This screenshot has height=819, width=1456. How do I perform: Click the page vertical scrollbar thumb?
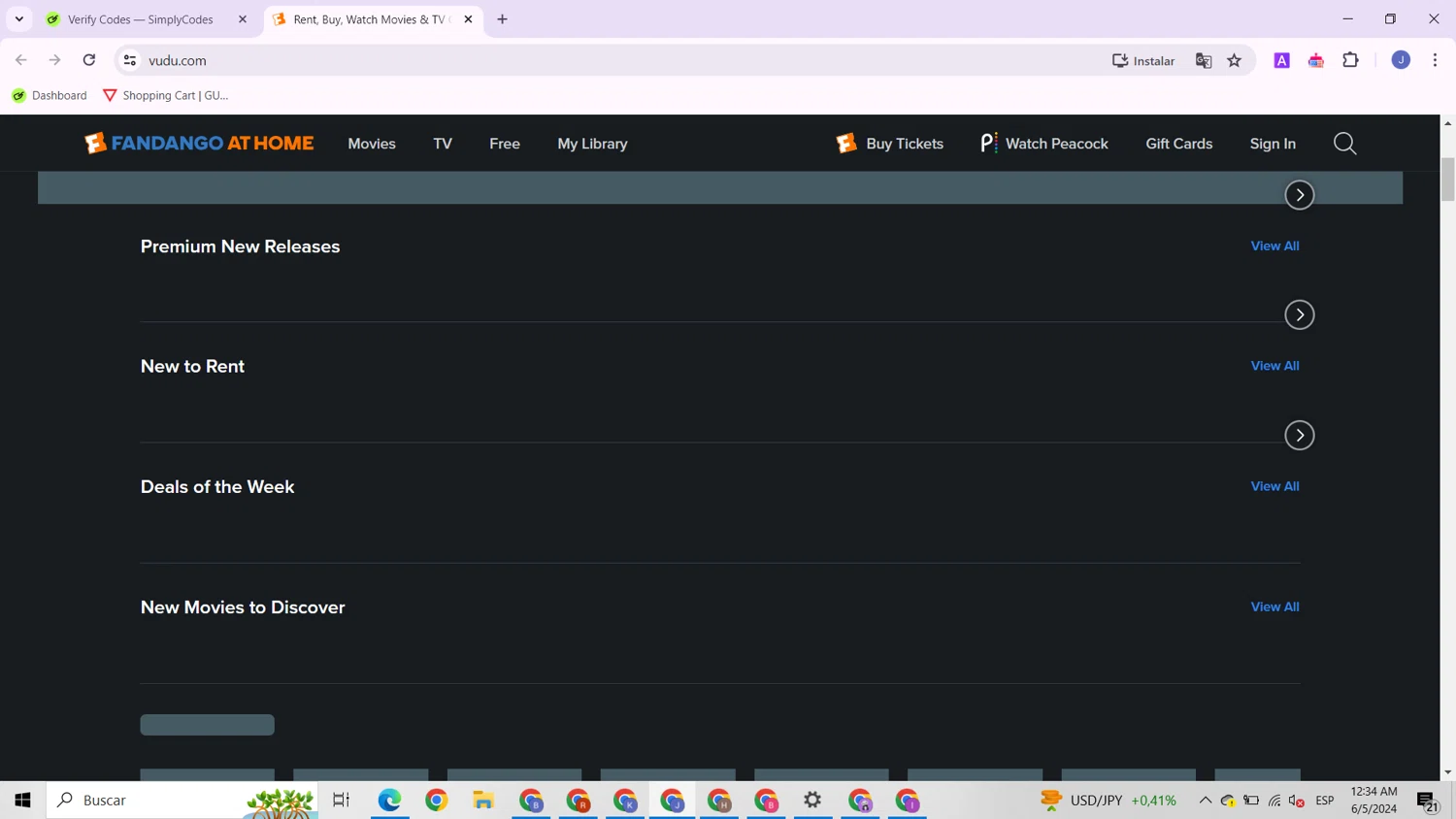[1447, 180]
